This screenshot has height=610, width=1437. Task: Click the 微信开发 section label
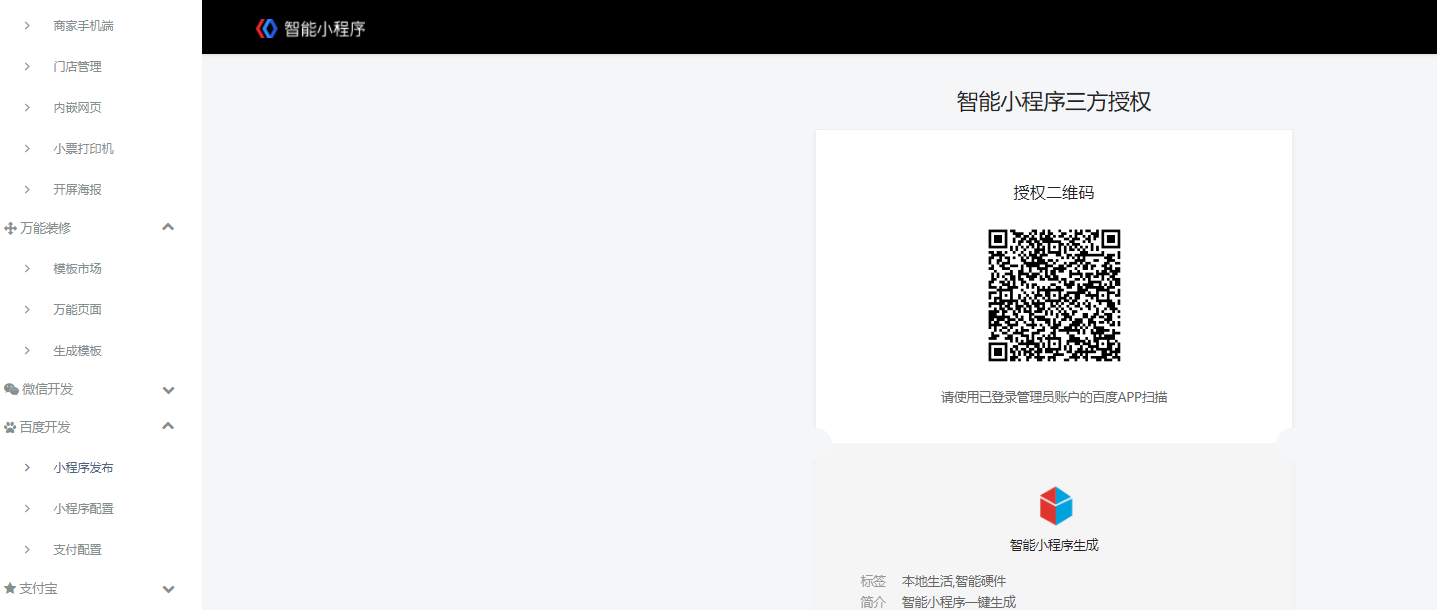pyautogui.click(x=47, y=389)
